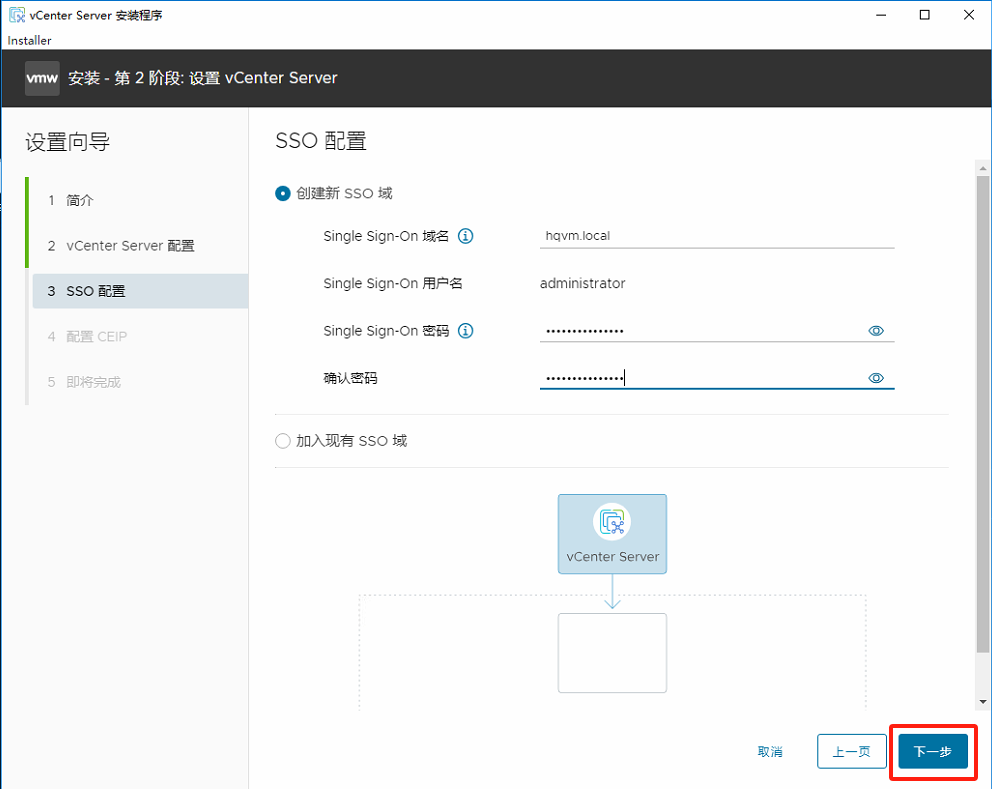Select the create new SSO domain radio button
The width and height of the screenshot is (992, 789).
[x=283, y=194]
